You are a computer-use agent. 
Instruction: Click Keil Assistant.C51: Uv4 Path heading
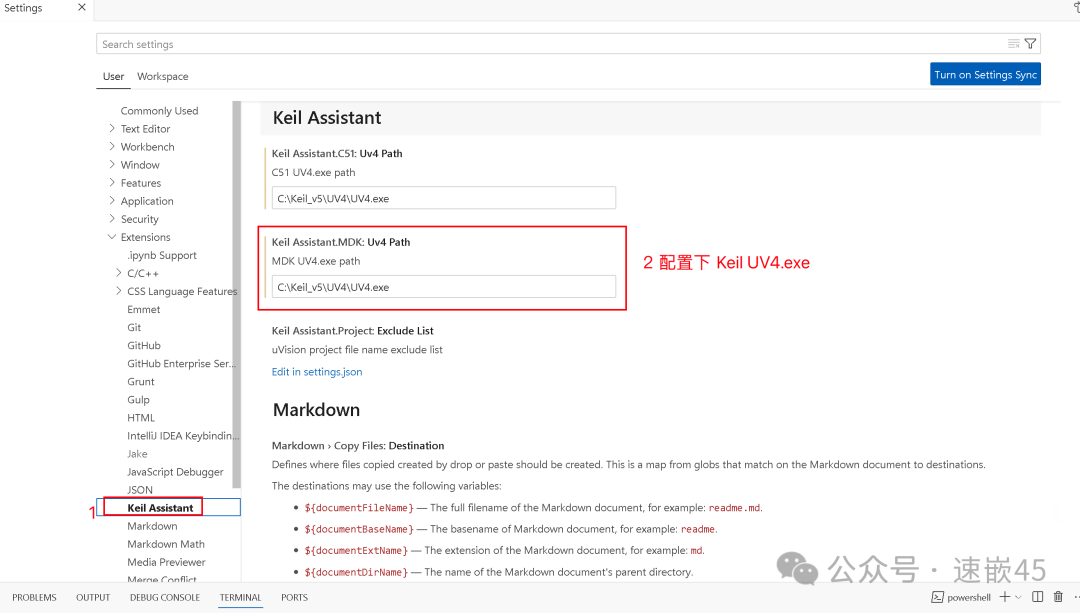337,154
